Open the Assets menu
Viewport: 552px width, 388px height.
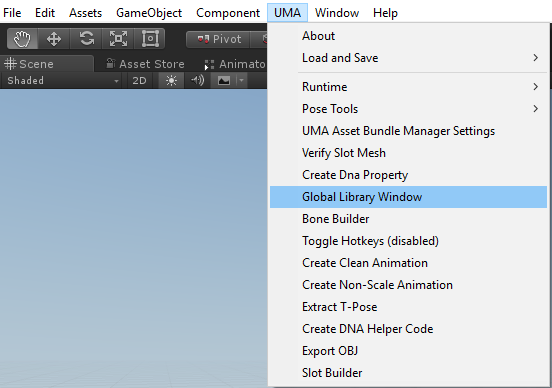click(86, 13)
